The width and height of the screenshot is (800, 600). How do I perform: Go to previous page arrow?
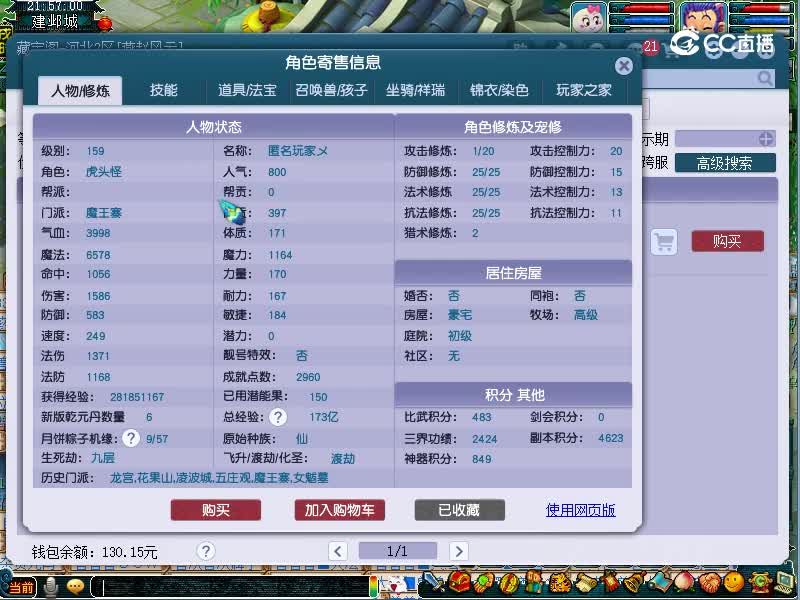[338, 551]
